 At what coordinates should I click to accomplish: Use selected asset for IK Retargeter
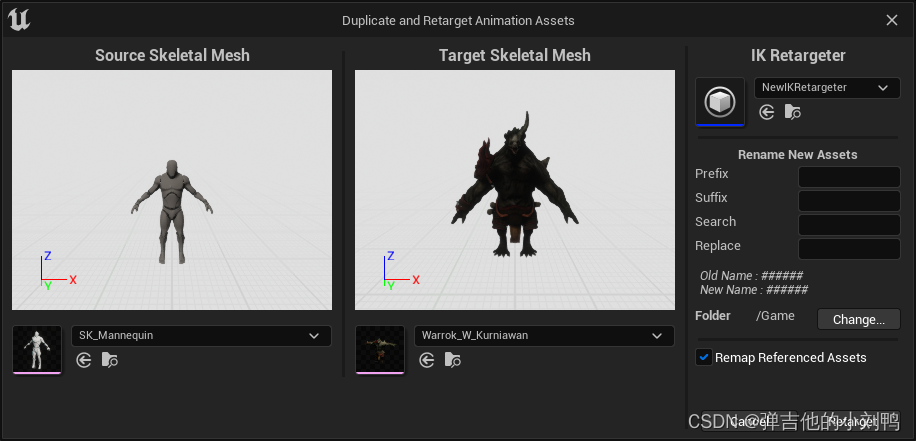click(x=766, y=112)
